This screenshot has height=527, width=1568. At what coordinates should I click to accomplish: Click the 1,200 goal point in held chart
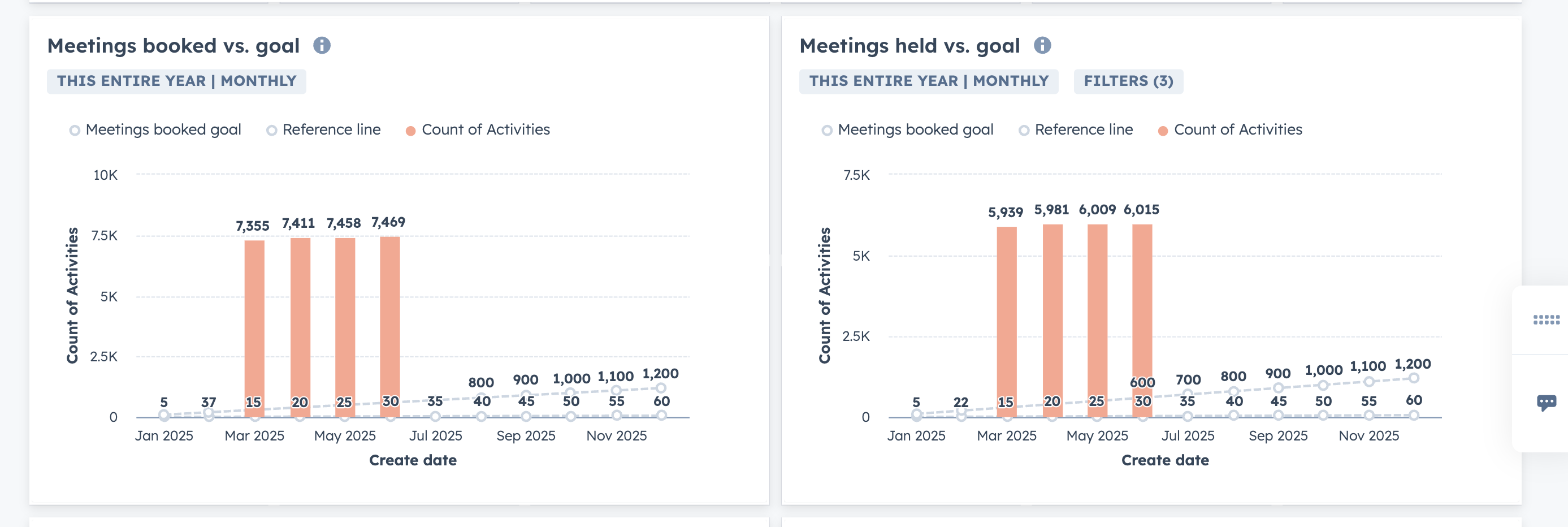1413,378
